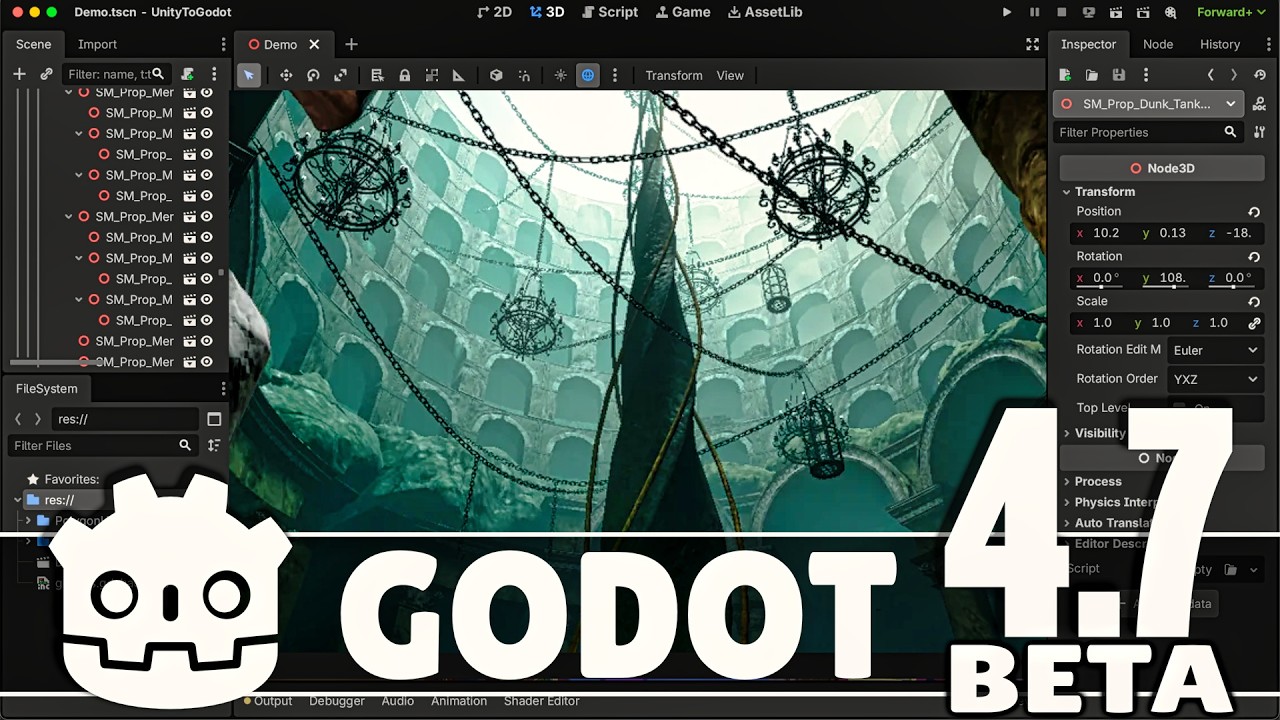Click the Node3D class header button
This screenshot has height=720, width=1280.
click(1162, 168)
